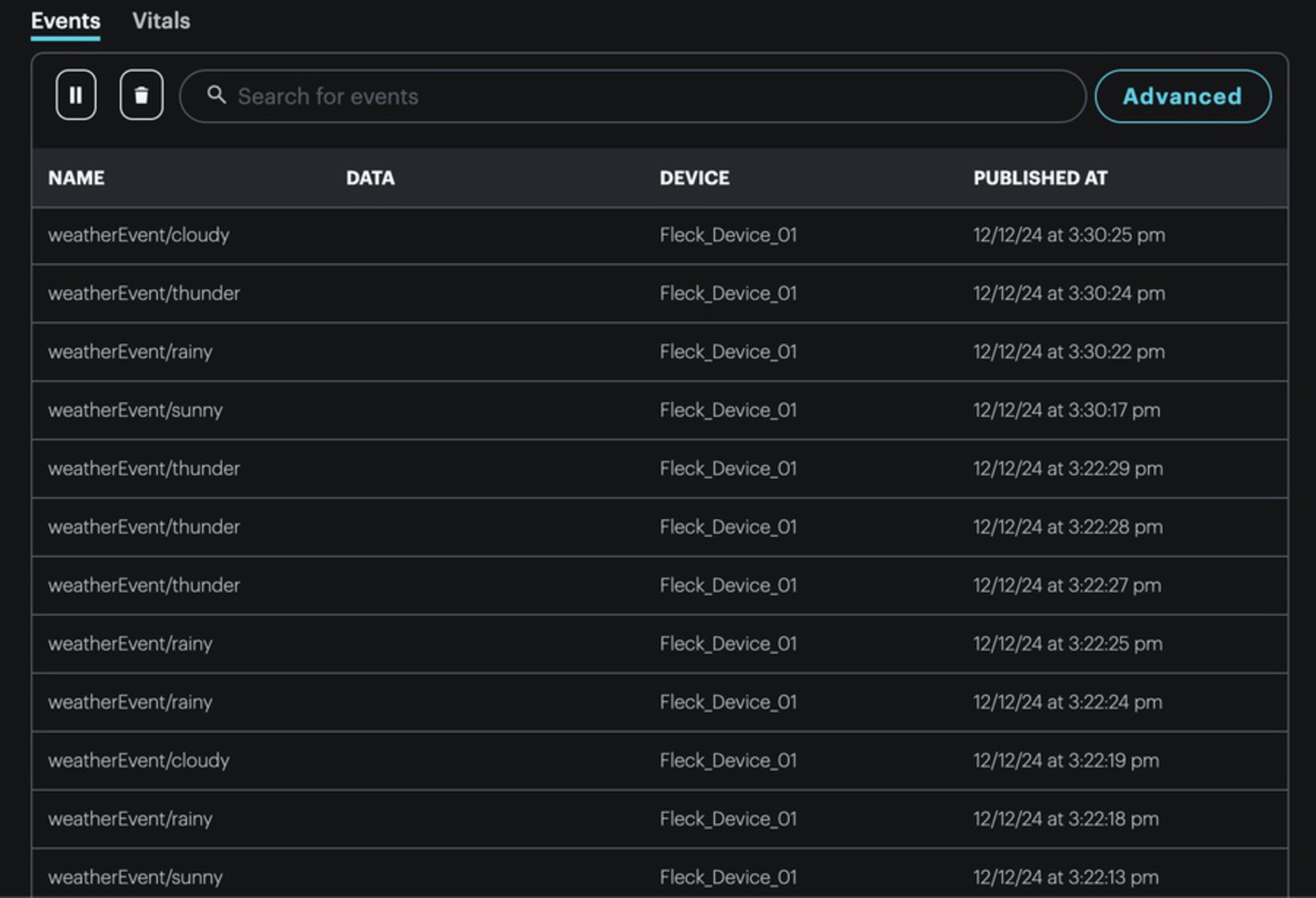Click timestamp 12/12/24 at 3:22:28 pm

coord(1068,527)
